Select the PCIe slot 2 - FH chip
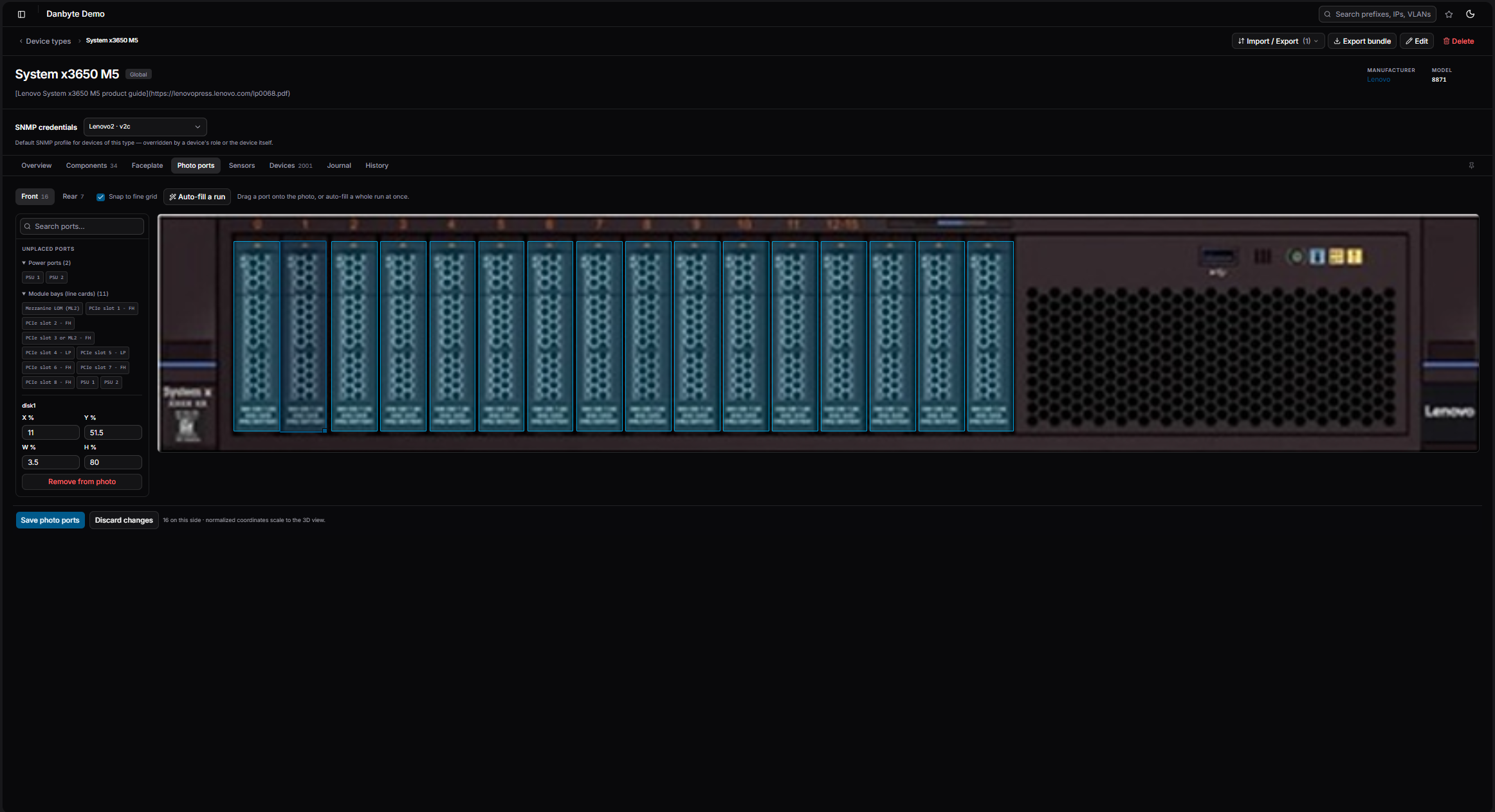This screenshot has width=1495, height=812. (48, 323)
